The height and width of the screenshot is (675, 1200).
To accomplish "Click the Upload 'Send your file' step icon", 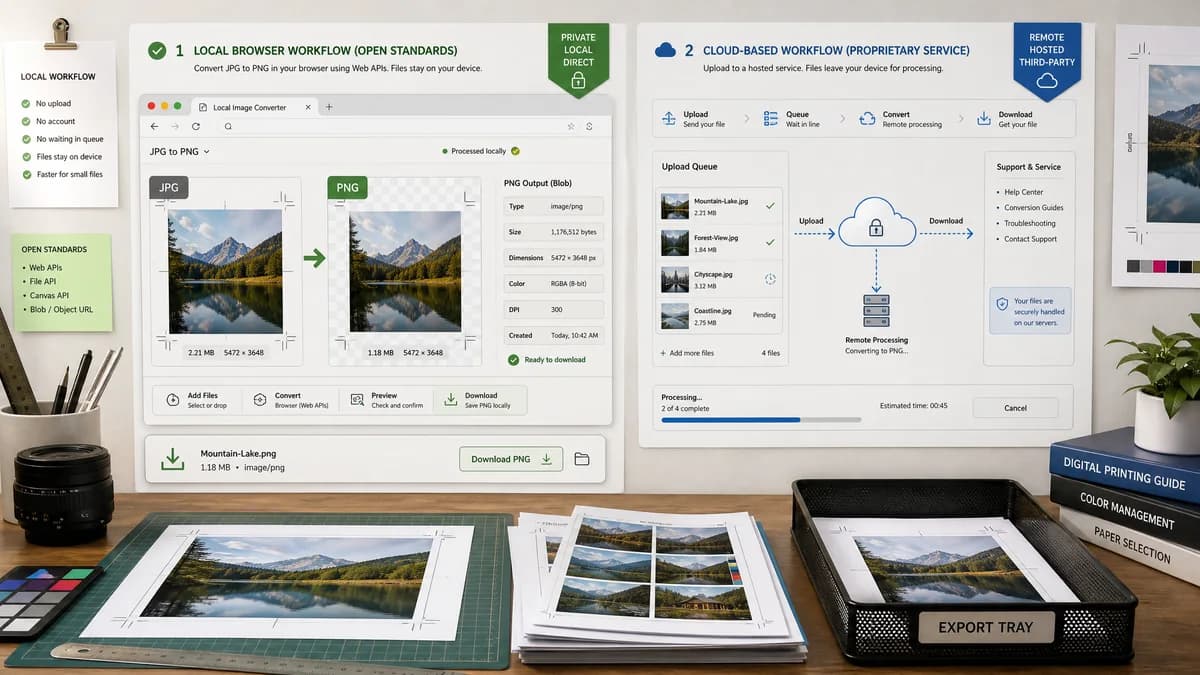I will pos(669,119).
